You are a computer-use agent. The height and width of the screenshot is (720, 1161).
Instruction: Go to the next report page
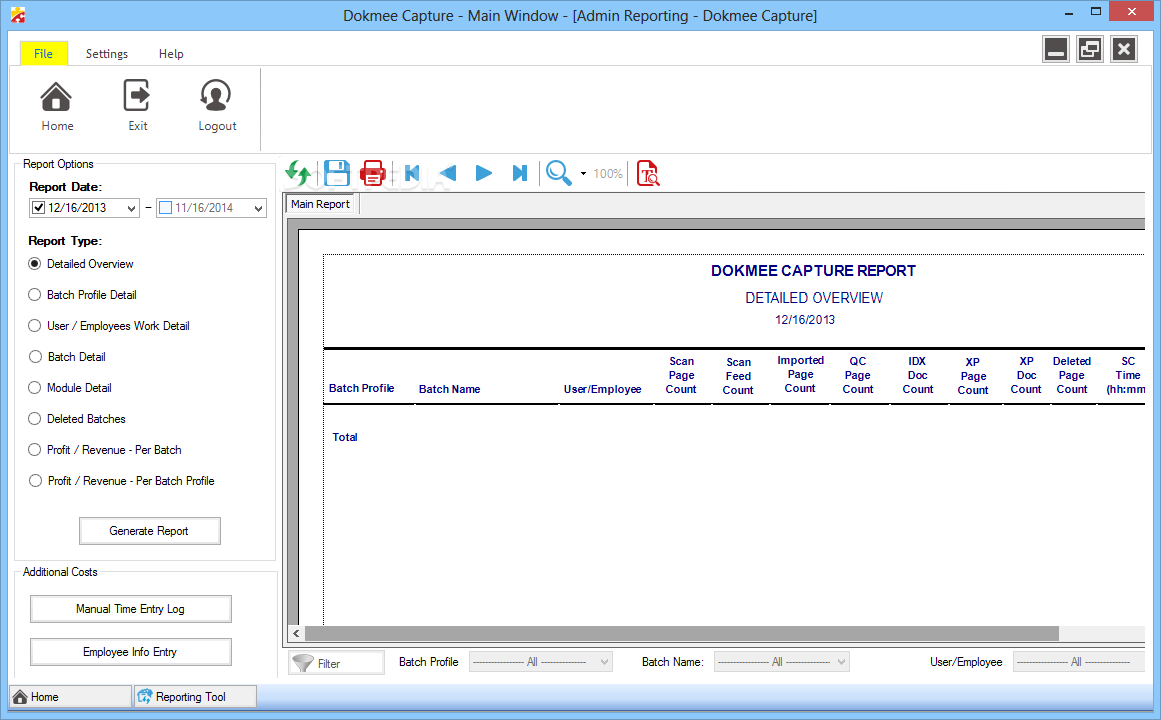coord(484,173)
